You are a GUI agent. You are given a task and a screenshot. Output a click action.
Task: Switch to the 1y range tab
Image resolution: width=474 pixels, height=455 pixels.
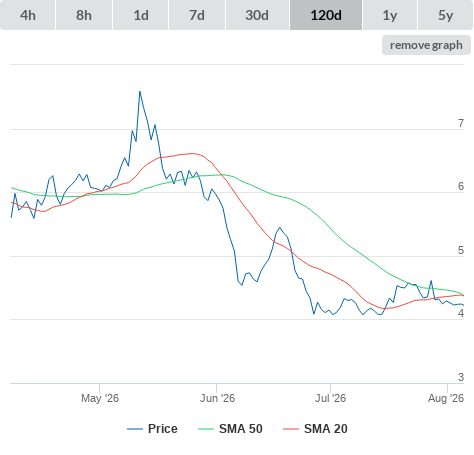pos(390,15)
